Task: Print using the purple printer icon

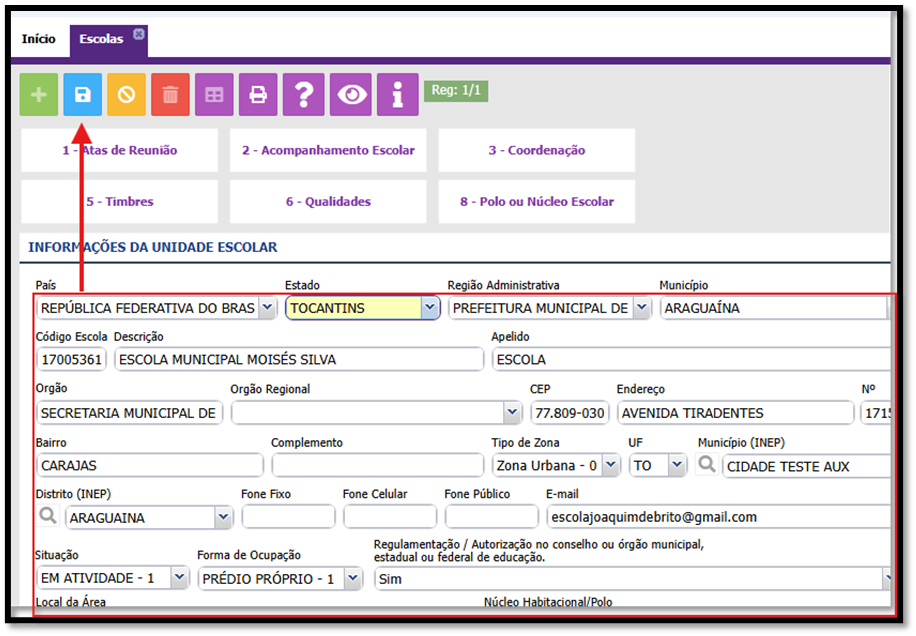Action: point(258,95)
